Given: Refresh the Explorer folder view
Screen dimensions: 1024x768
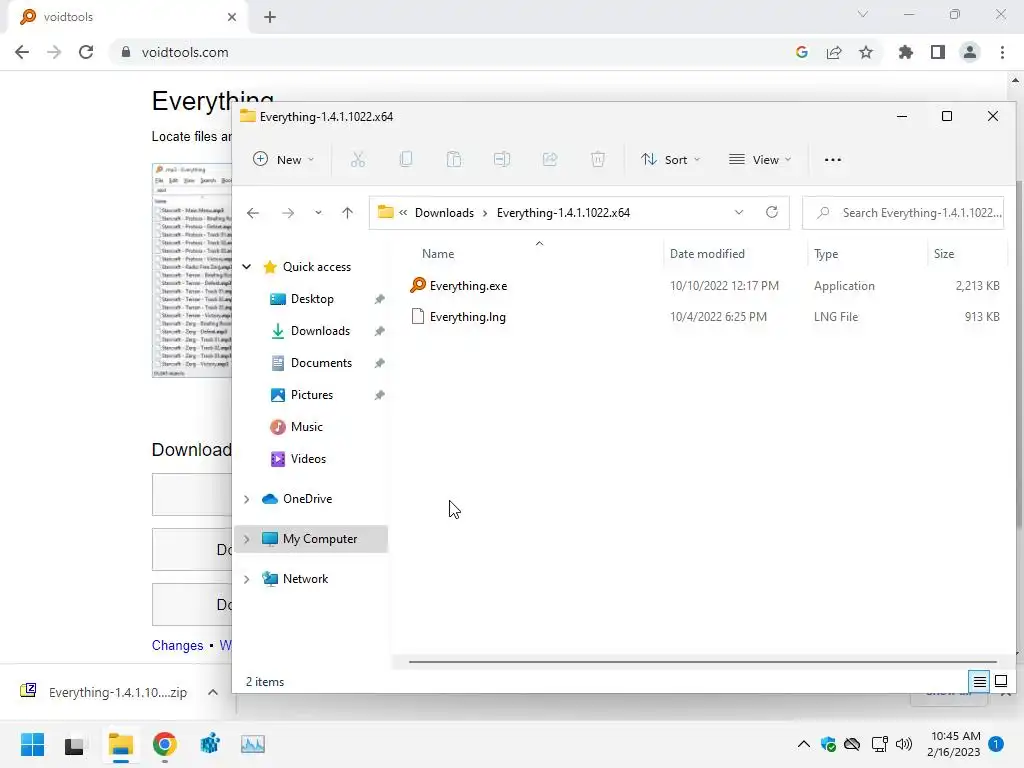Looking at the screenshot, I should [x=771, y=212].
